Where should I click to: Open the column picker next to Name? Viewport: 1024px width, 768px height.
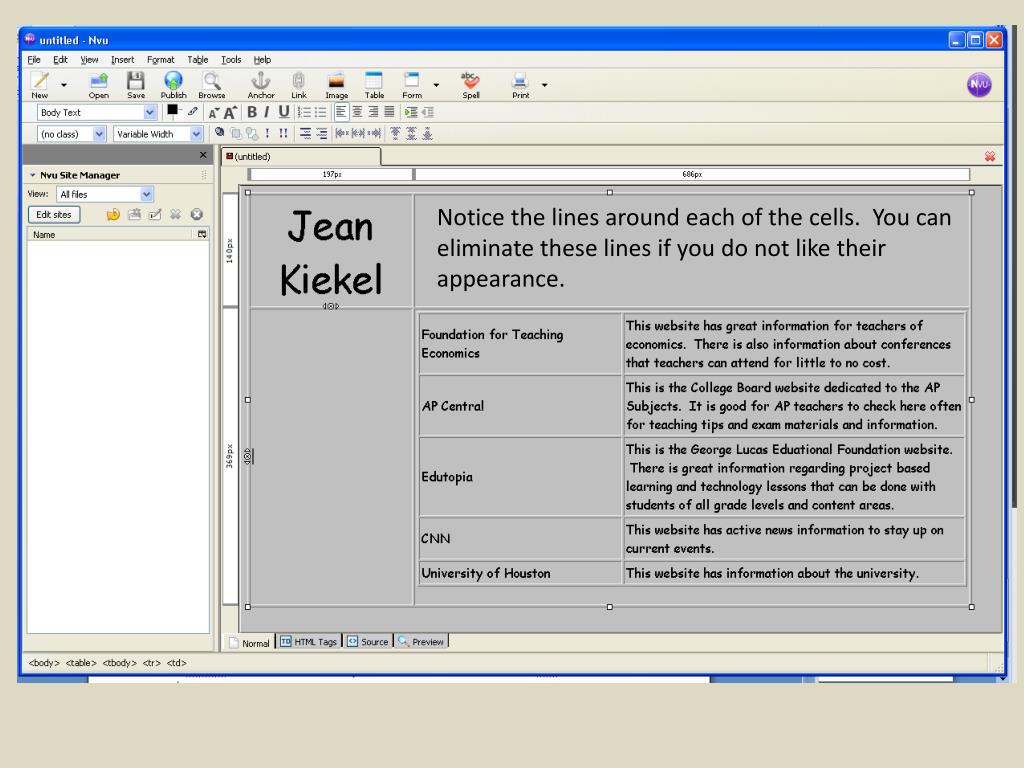[202, 234]
